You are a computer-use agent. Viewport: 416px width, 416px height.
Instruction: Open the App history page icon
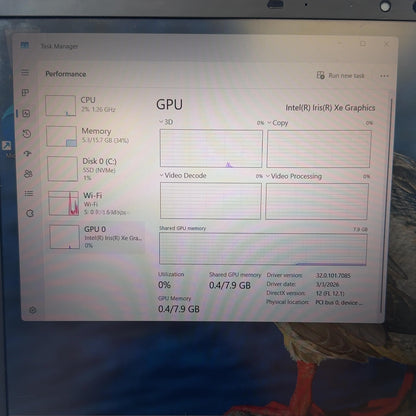pos(27,134)
